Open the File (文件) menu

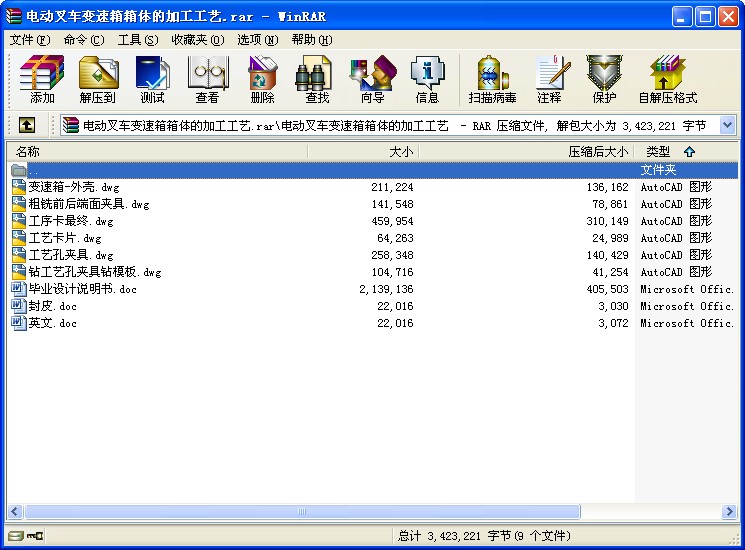[30, 40]
